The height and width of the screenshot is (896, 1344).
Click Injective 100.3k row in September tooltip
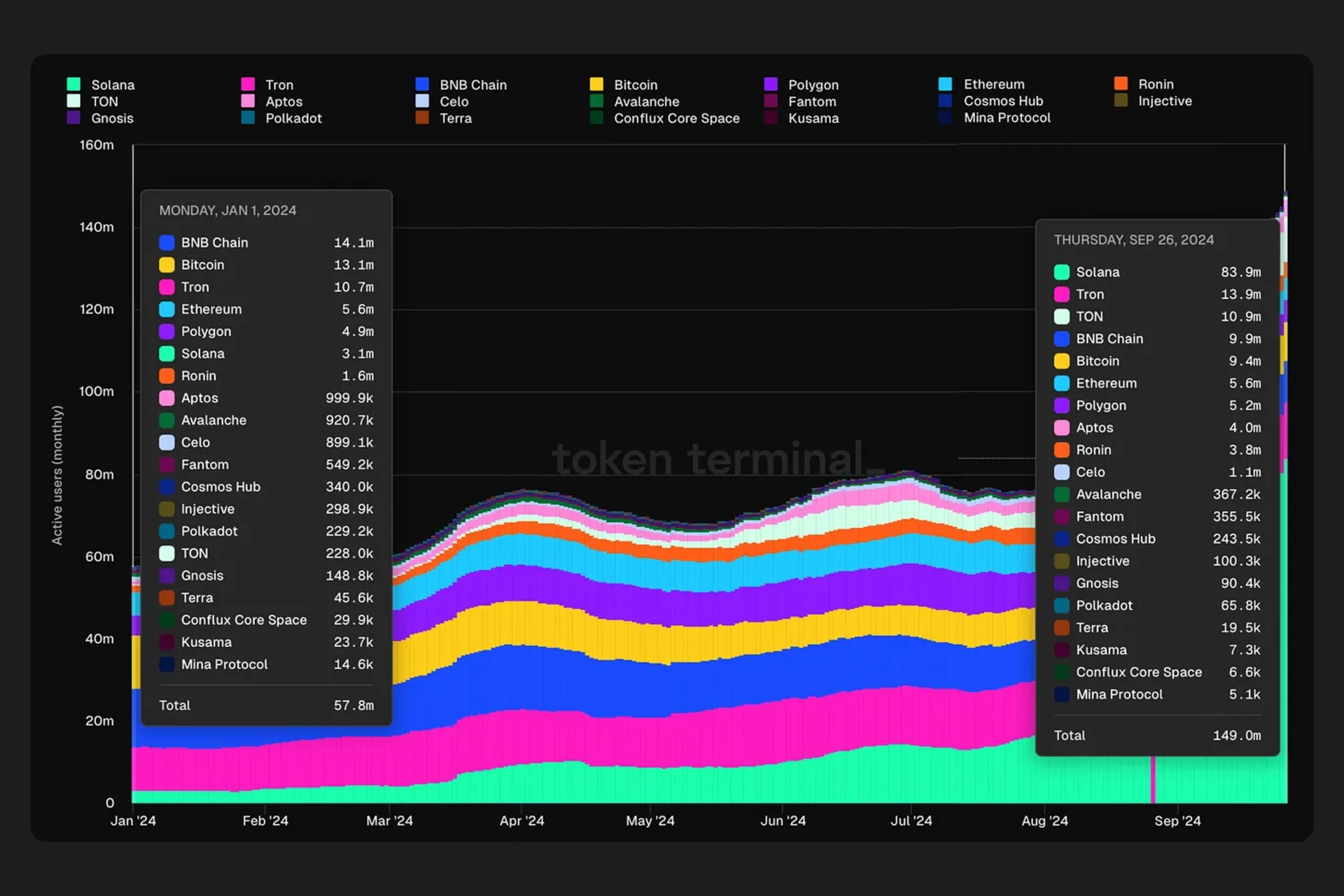(1158, 561)
